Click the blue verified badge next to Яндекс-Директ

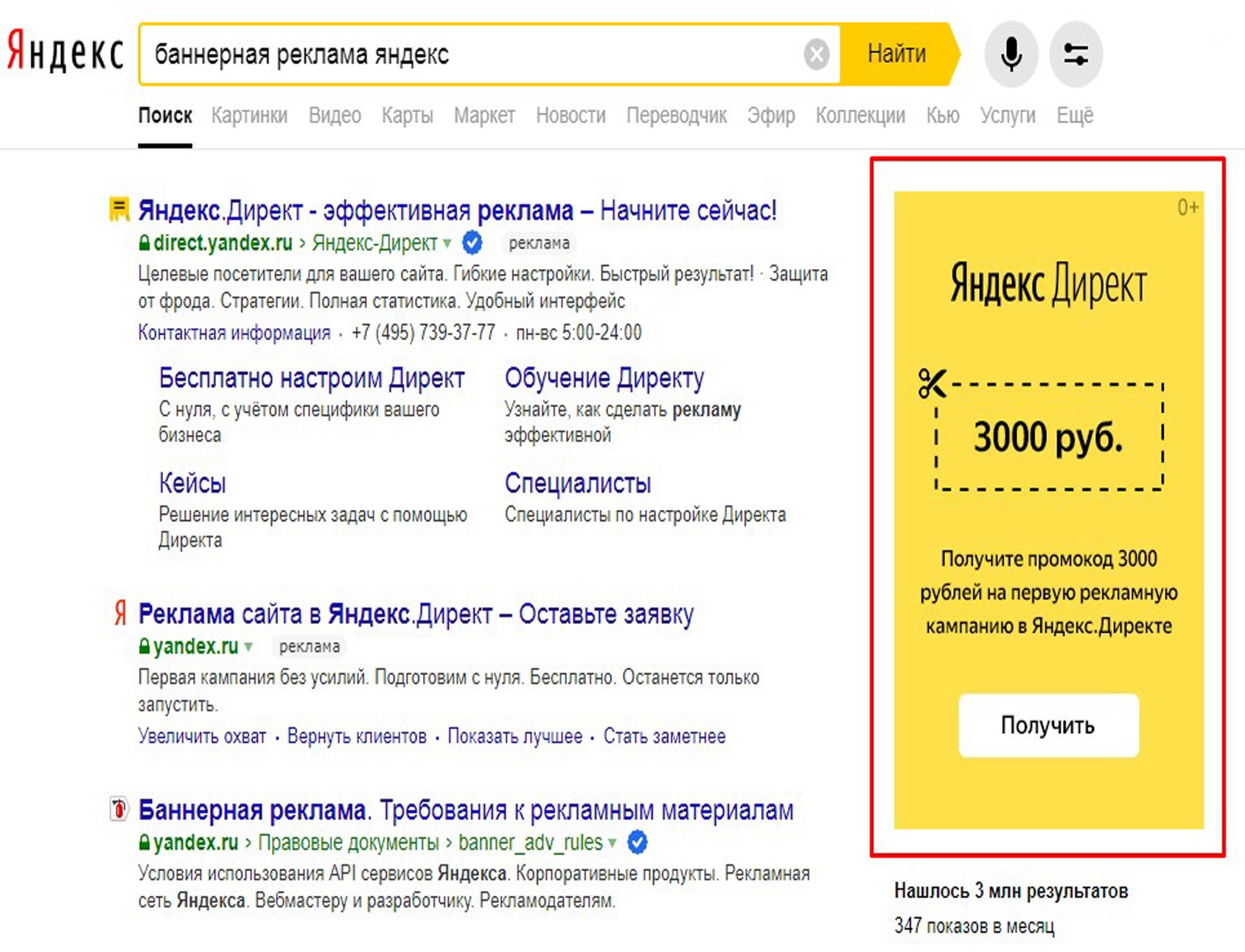pyautogui.click(x=472, y=242)
